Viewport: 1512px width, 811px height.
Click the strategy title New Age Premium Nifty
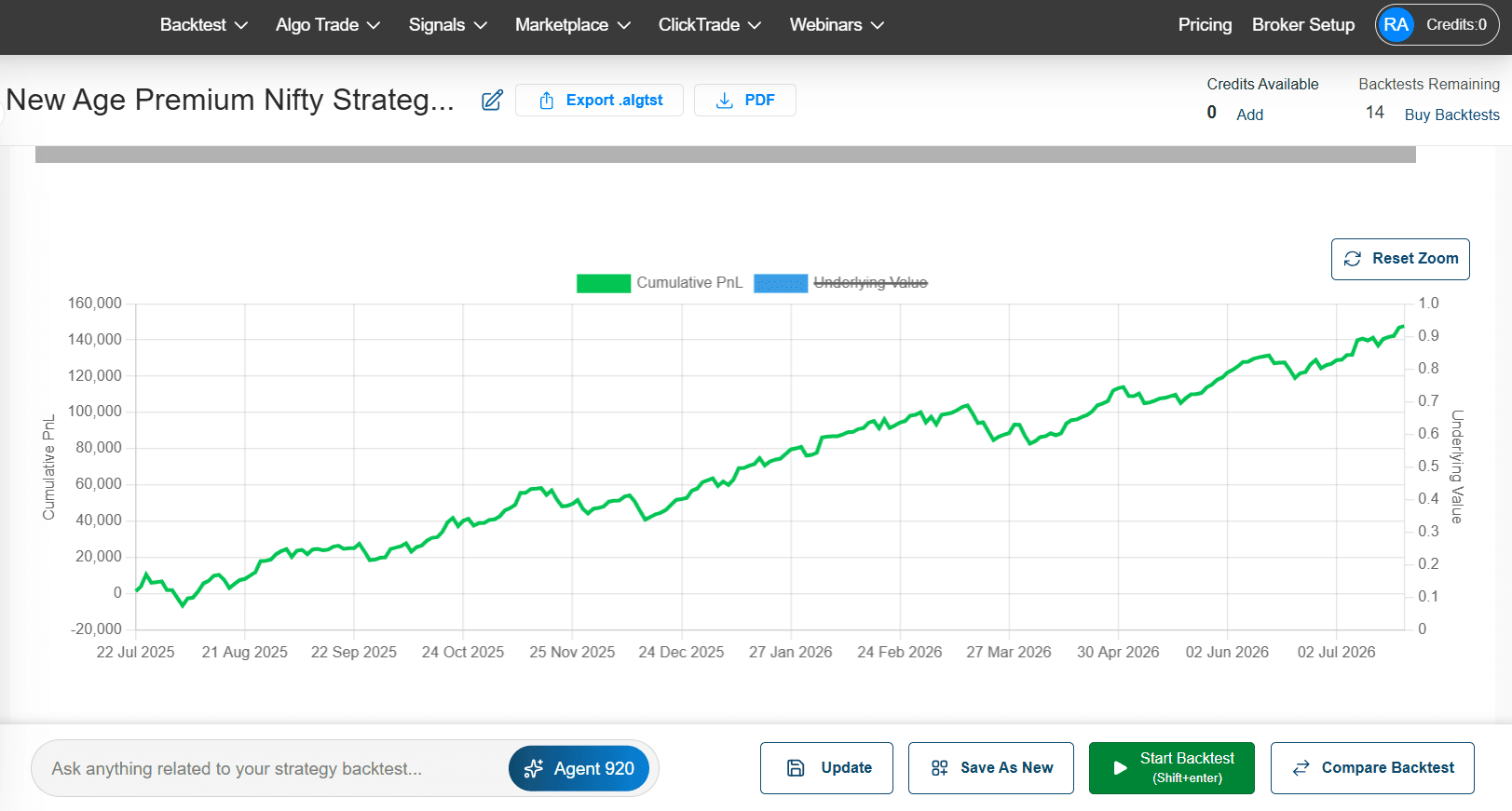230,100
